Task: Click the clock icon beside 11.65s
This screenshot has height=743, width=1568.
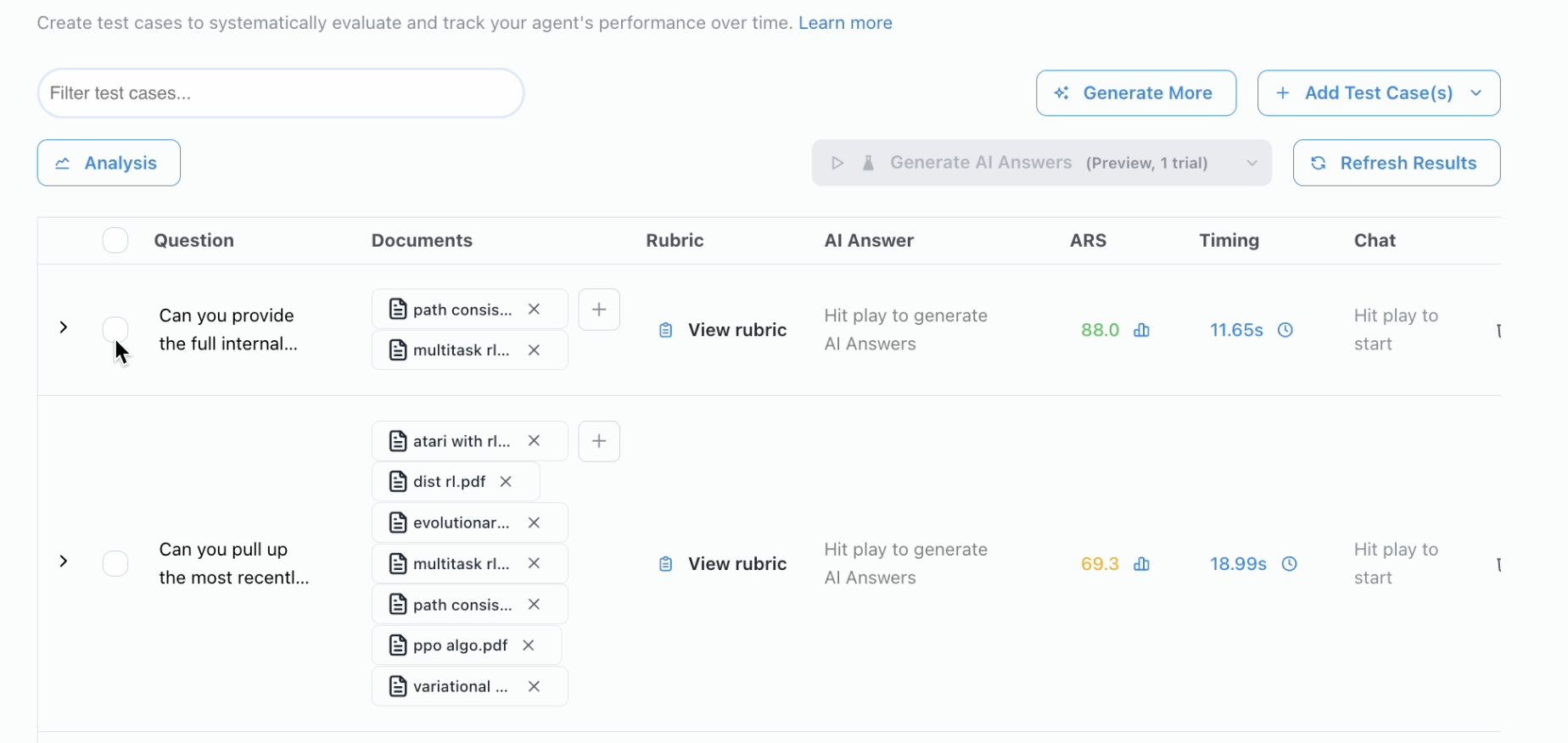Action: point(1285,330)
